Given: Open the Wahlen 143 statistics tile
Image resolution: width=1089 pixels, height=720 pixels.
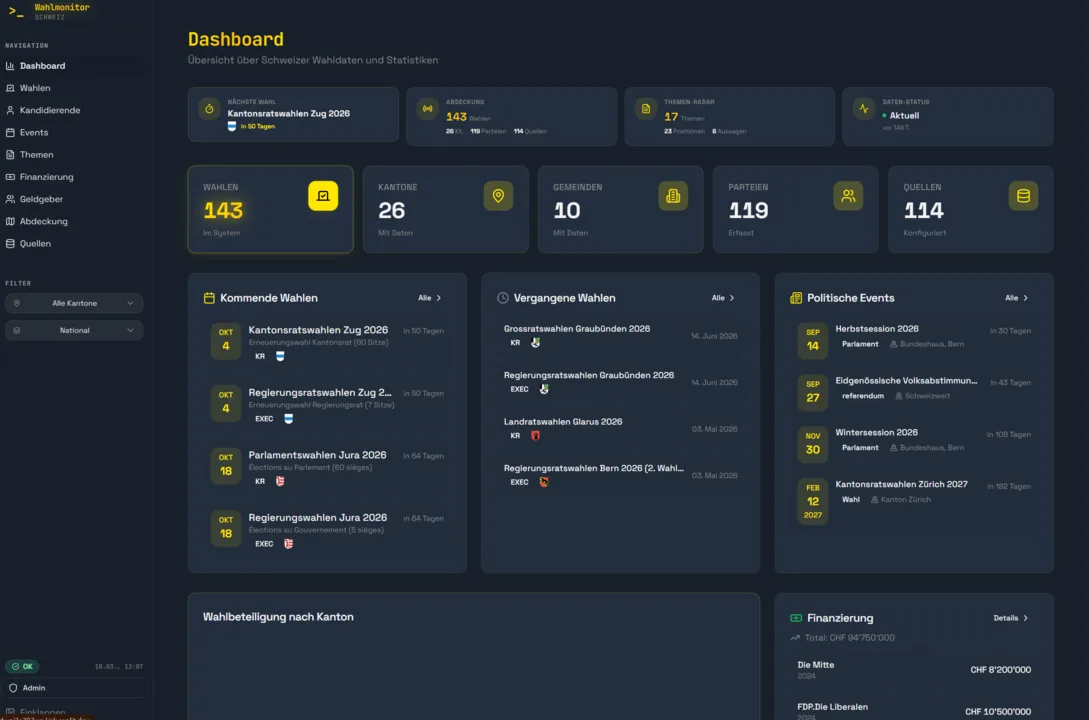Looking at the screenshot, I should point(270,209).
